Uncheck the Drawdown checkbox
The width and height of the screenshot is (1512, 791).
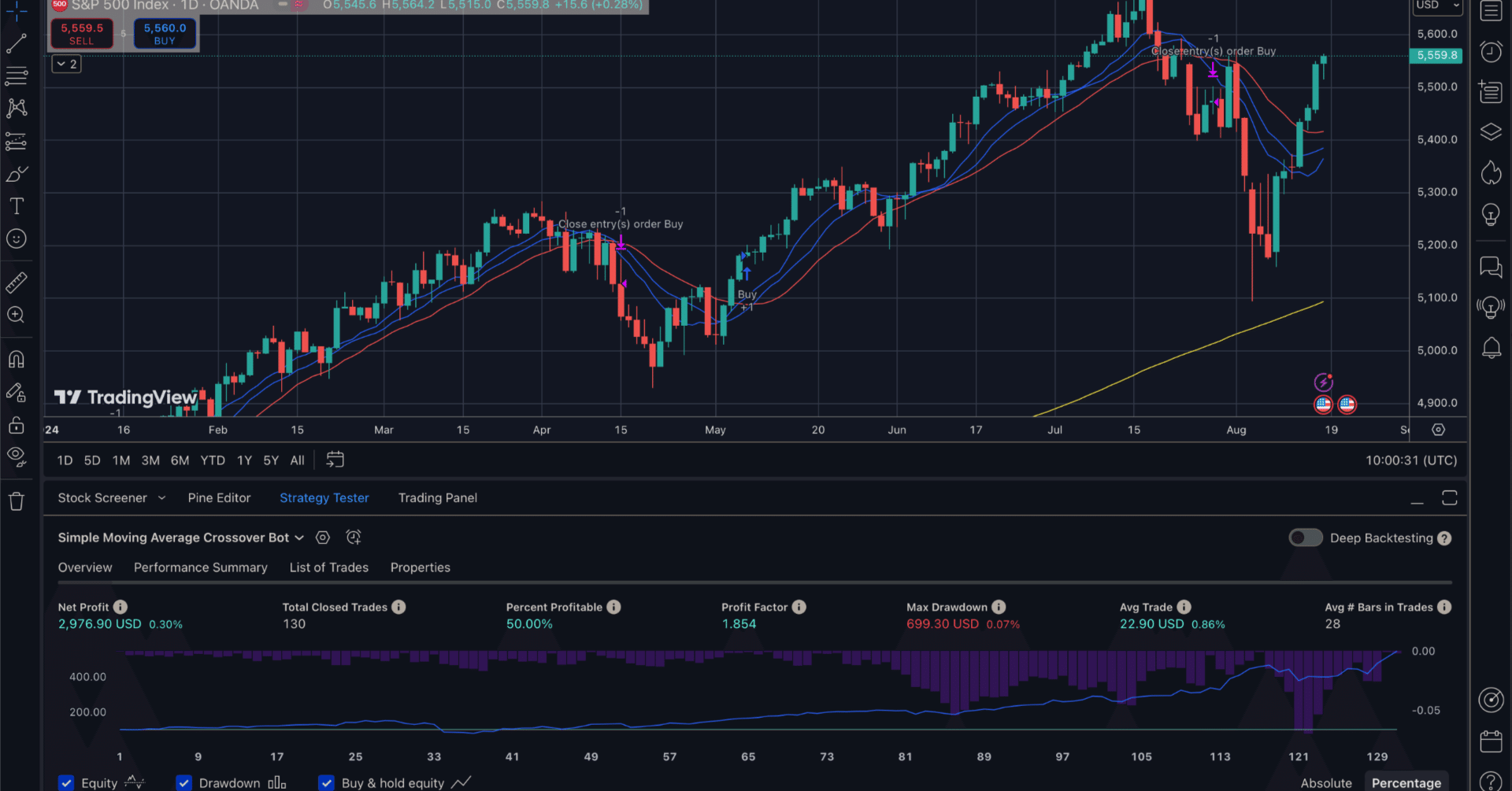point(184,783)
